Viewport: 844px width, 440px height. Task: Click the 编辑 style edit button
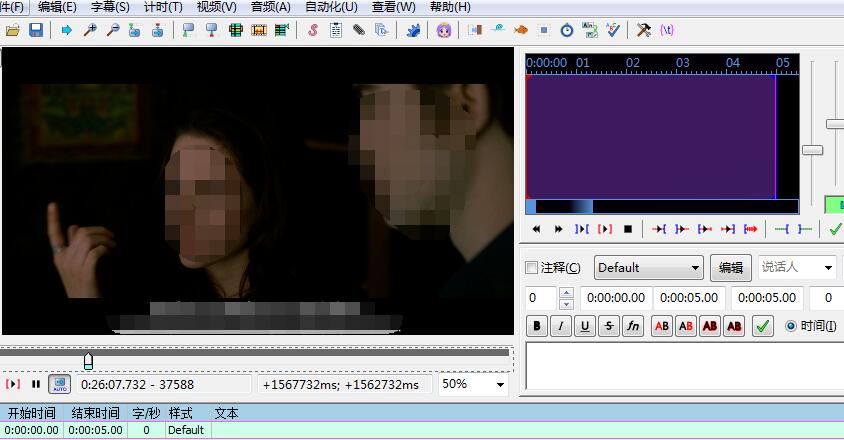click(731, 268)
